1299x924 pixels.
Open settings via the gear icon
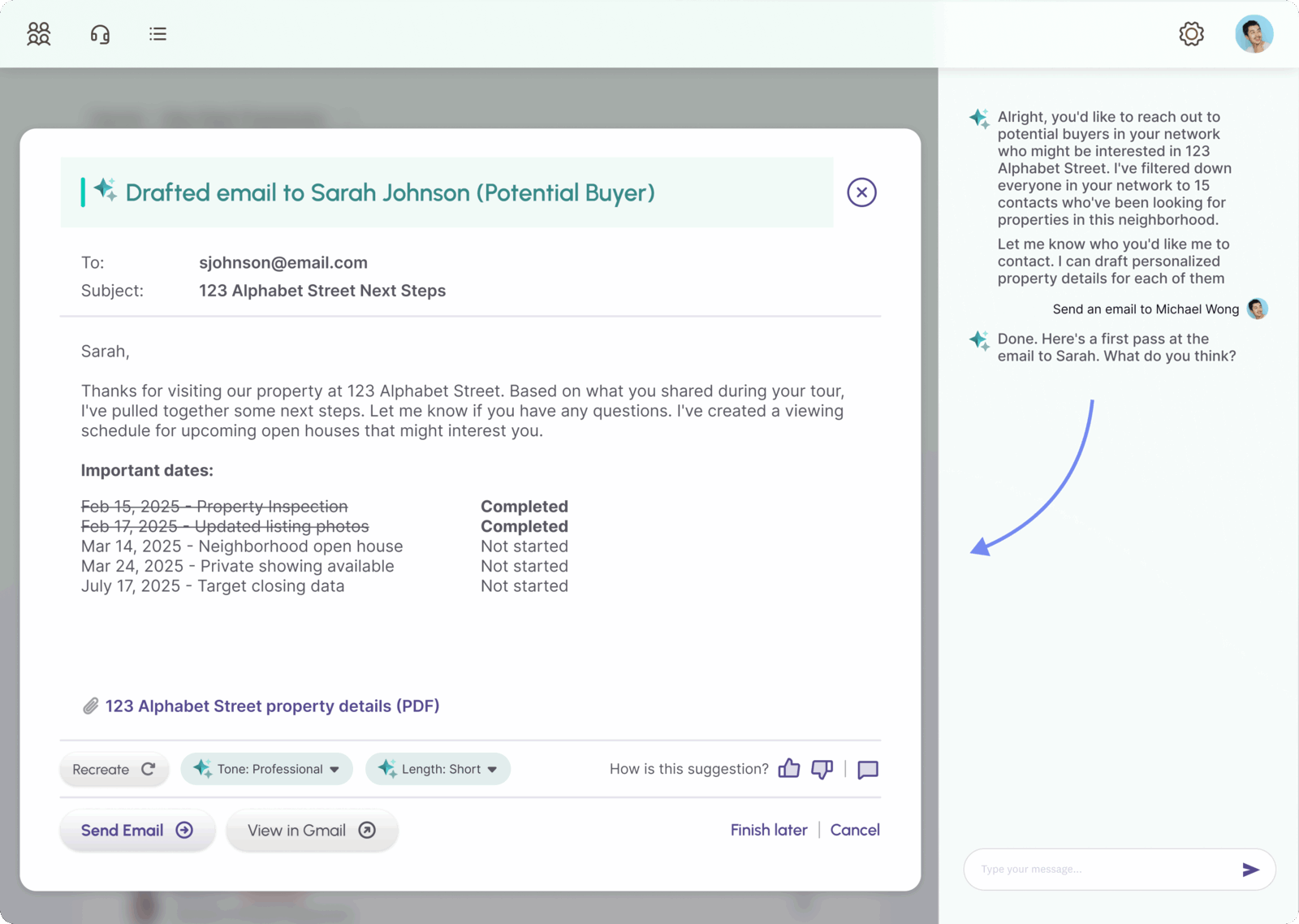pyautogui.click(x=1191, y=34)
